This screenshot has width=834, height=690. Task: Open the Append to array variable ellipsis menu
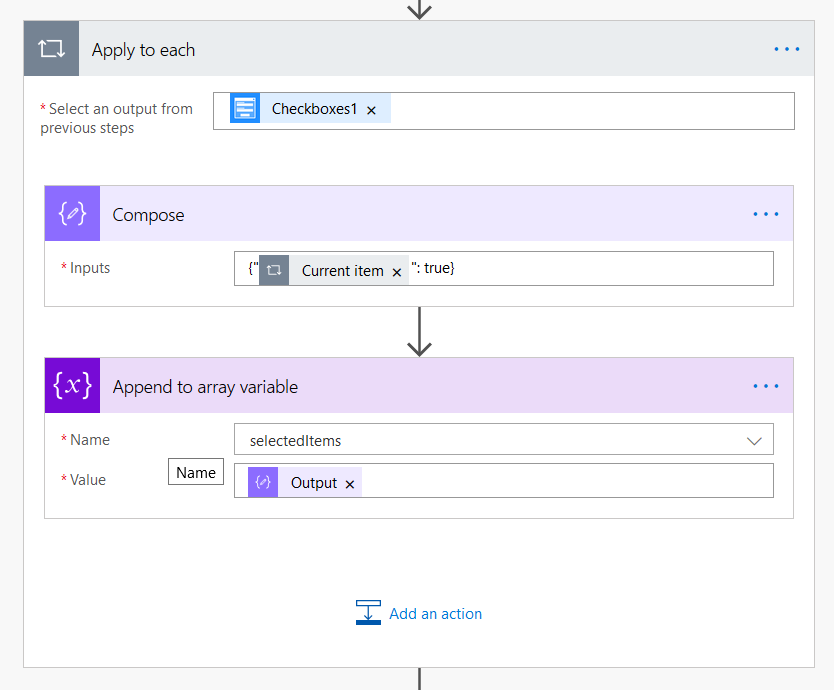pos(765,386)
